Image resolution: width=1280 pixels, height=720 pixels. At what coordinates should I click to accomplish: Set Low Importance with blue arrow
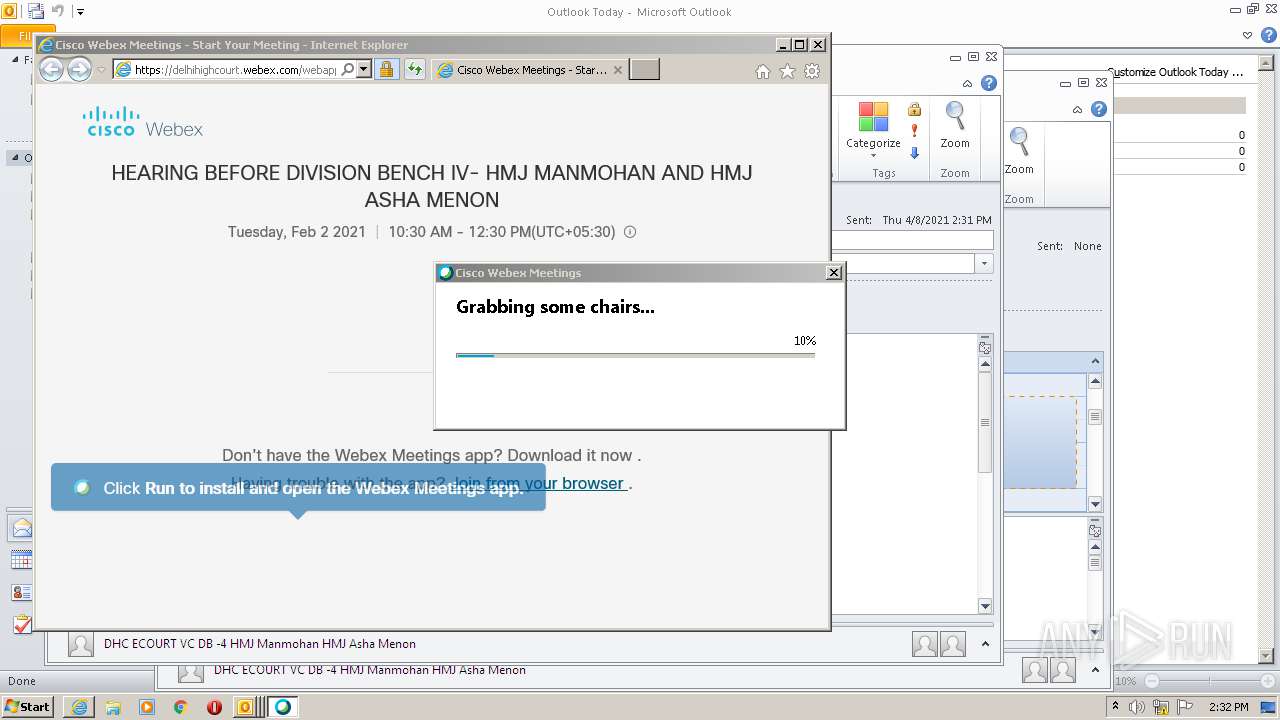(914, 153)
